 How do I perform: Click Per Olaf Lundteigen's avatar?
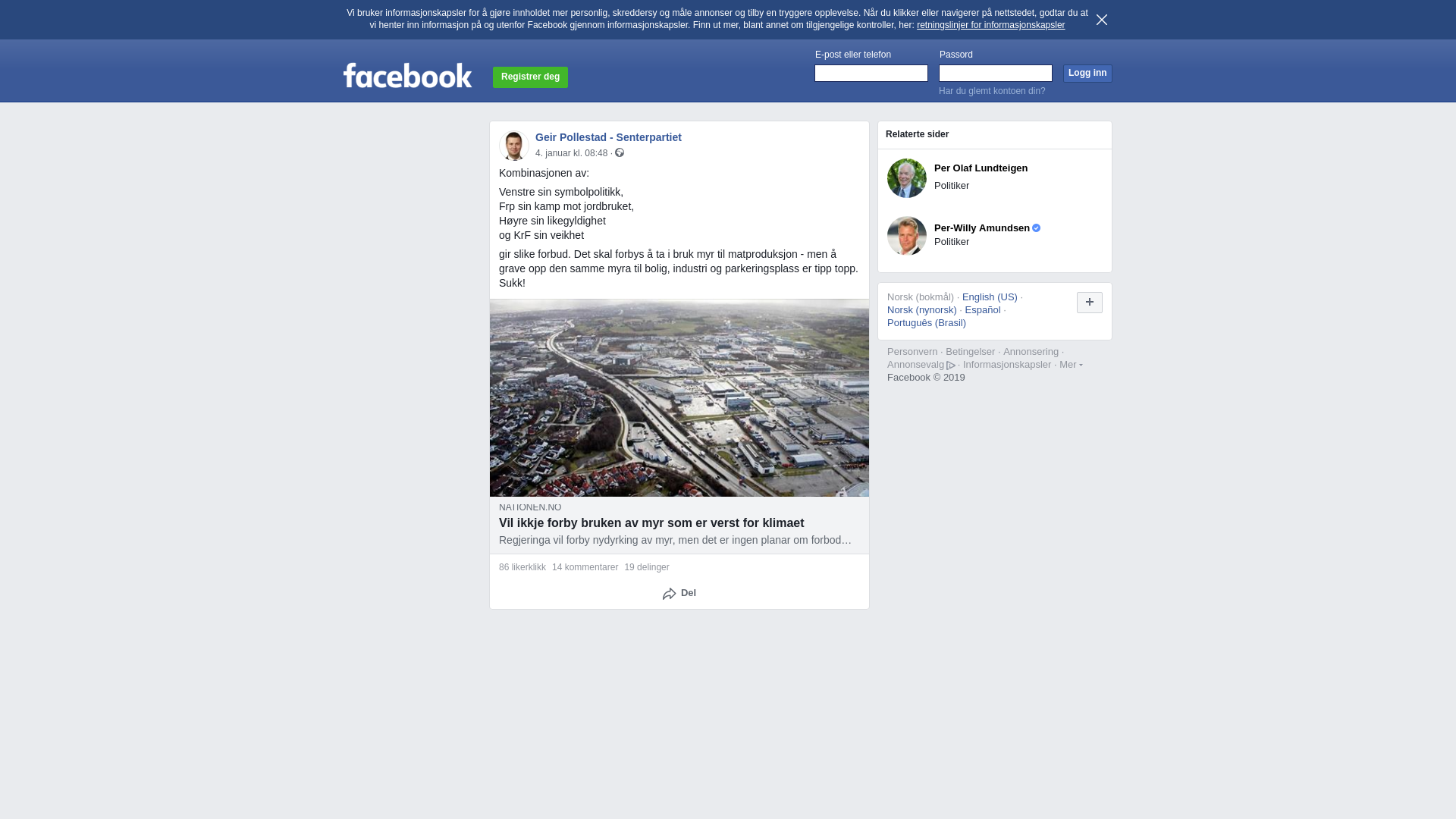click(907, 178)
